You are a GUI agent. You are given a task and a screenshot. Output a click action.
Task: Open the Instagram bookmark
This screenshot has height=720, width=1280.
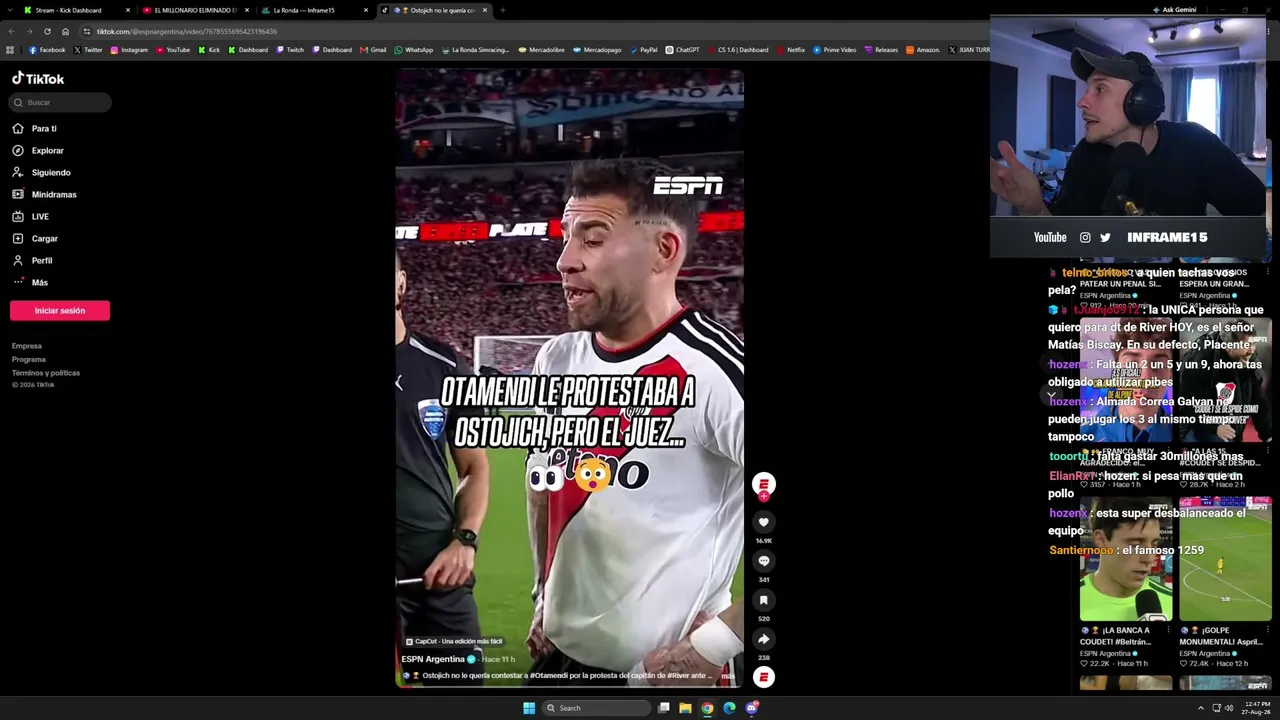(129, 50)
